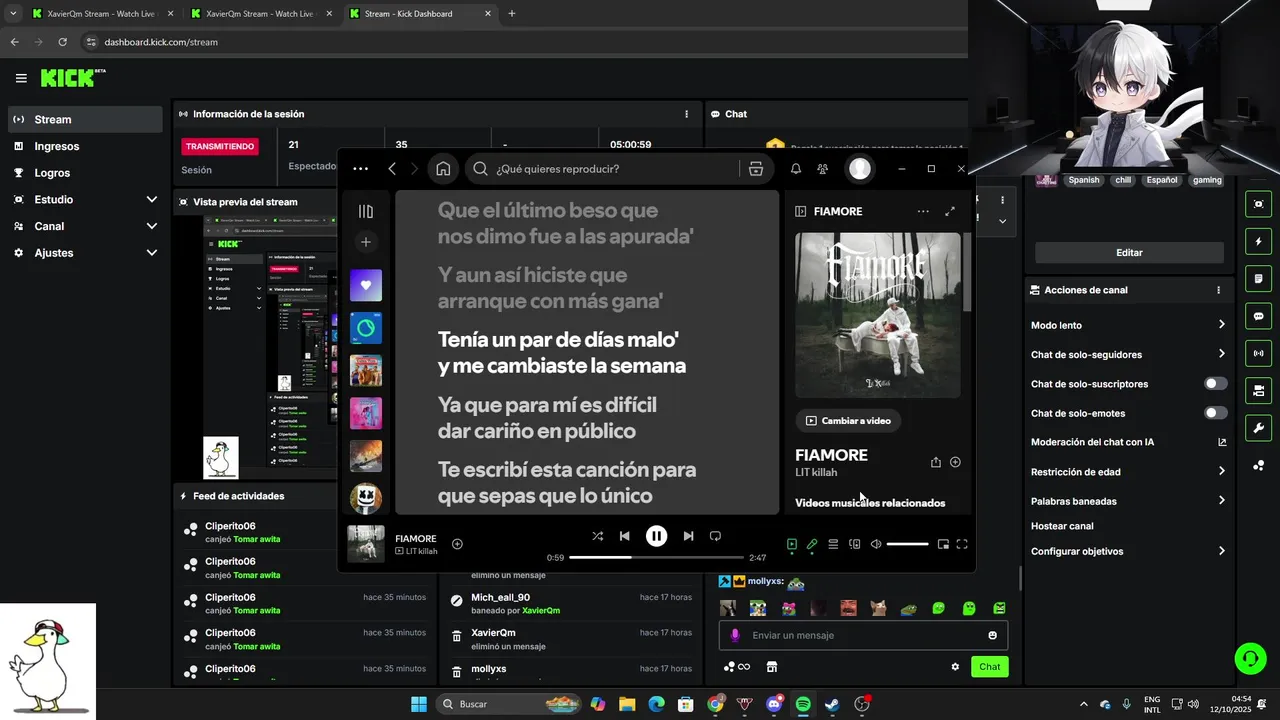Open chat shop storefront icon
This screenshot has height=720, width=1280.
click(771, 667)
